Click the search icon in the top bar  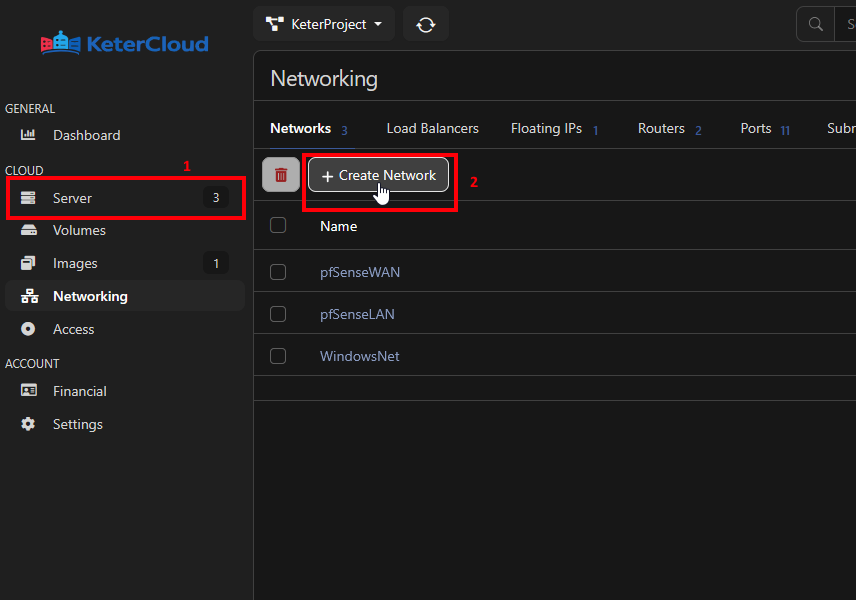coord(815,23)
